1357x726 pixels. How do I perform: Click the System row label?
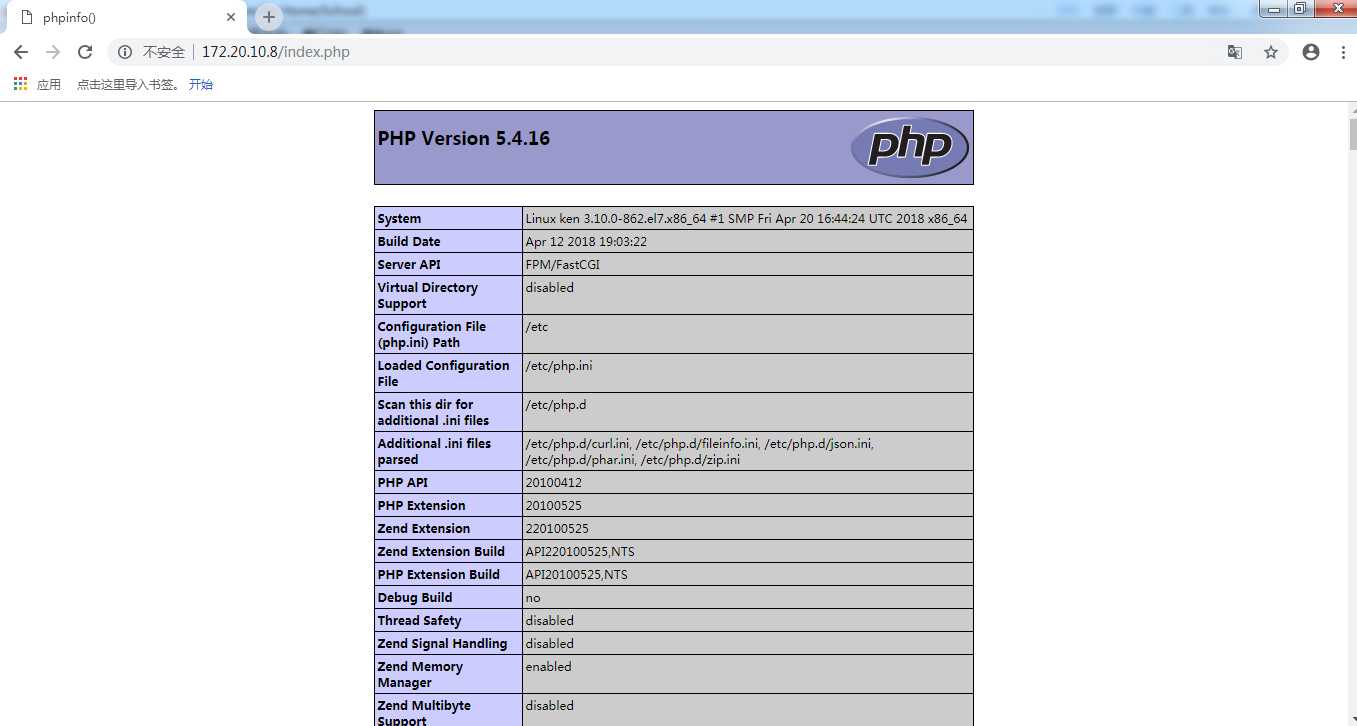(399, 219)
